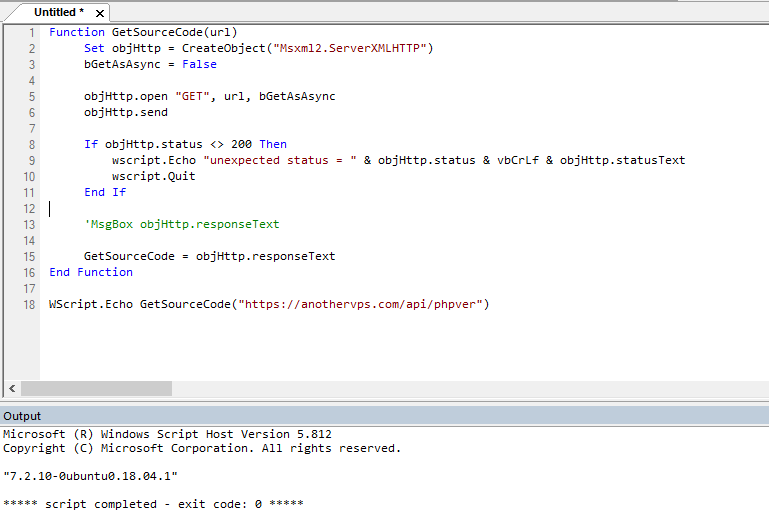Click the commented 'MsgBox objHttp.responseText' line
This screenshot has width=769, height=523.
click(x=181, y=224)
